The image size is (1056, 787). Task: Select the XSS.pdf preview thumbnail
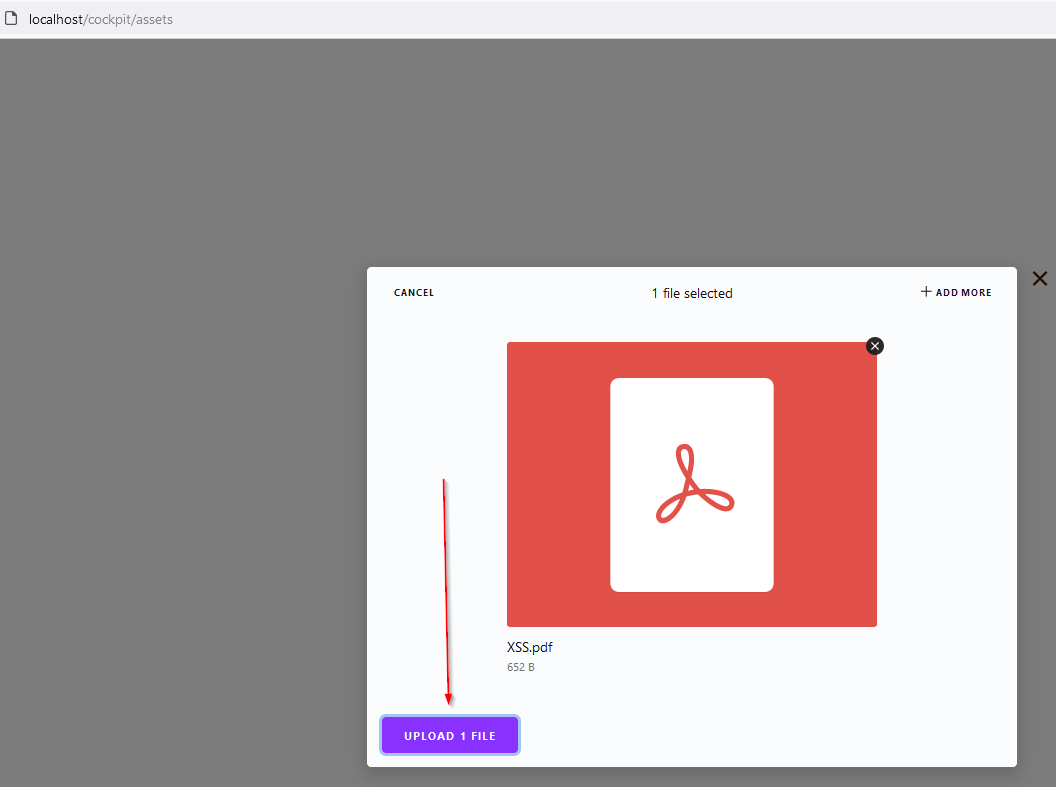pos(692,484)
